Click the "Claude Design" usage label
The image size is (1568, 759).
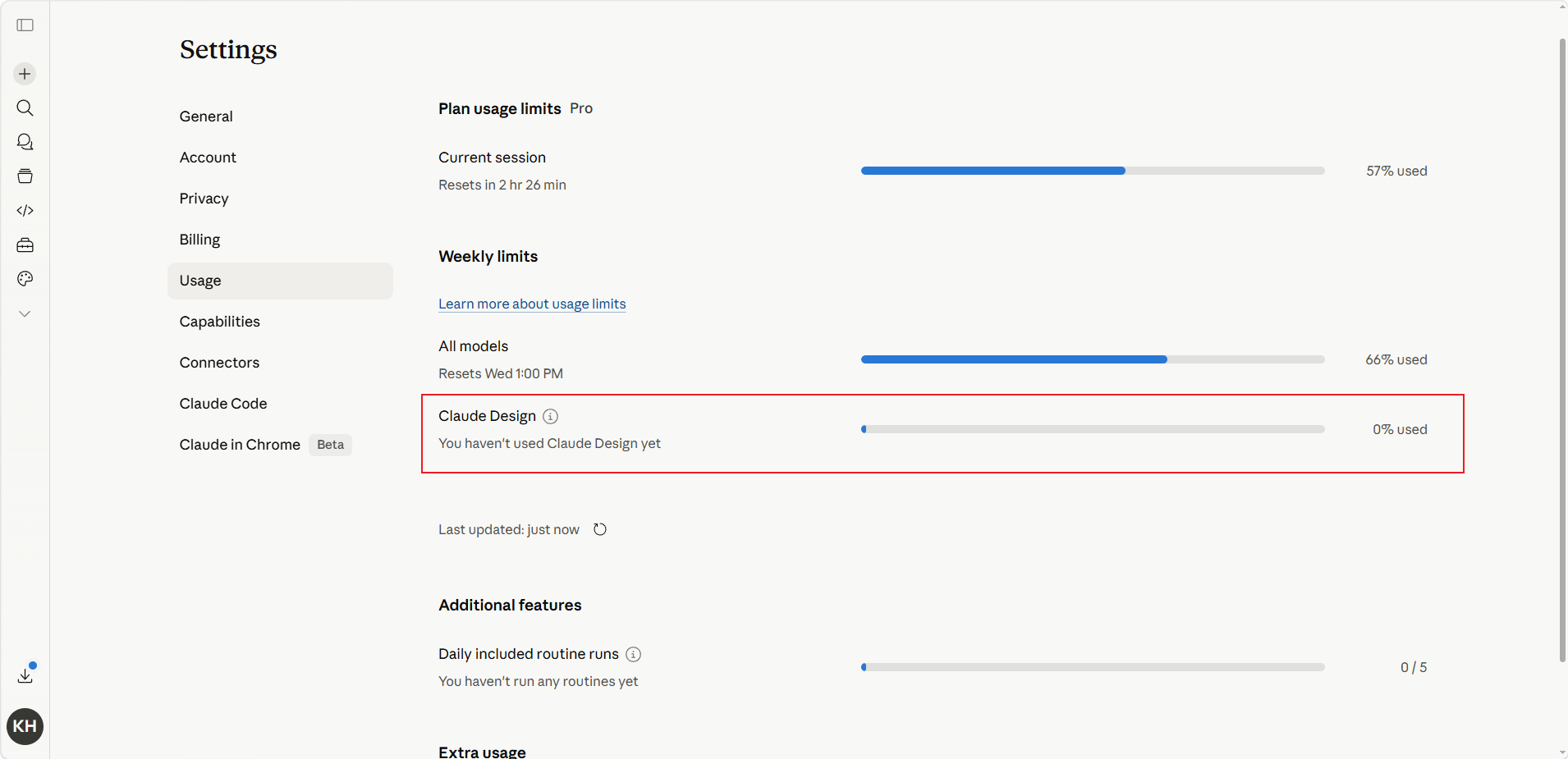point(487,416)
